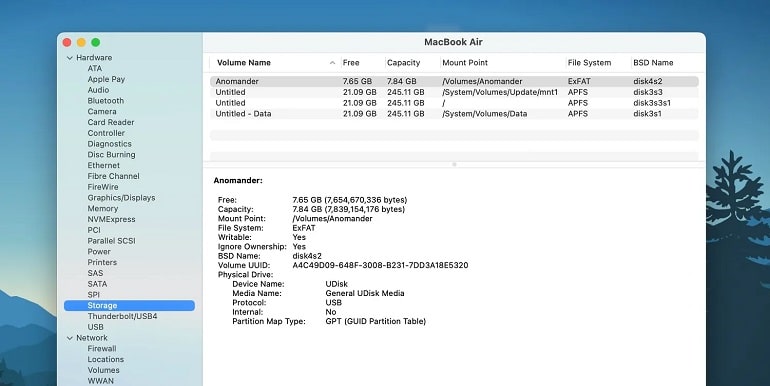Select Locations under Network
The width and height of the screenshot is (770, 386).
tap(106, 360)
